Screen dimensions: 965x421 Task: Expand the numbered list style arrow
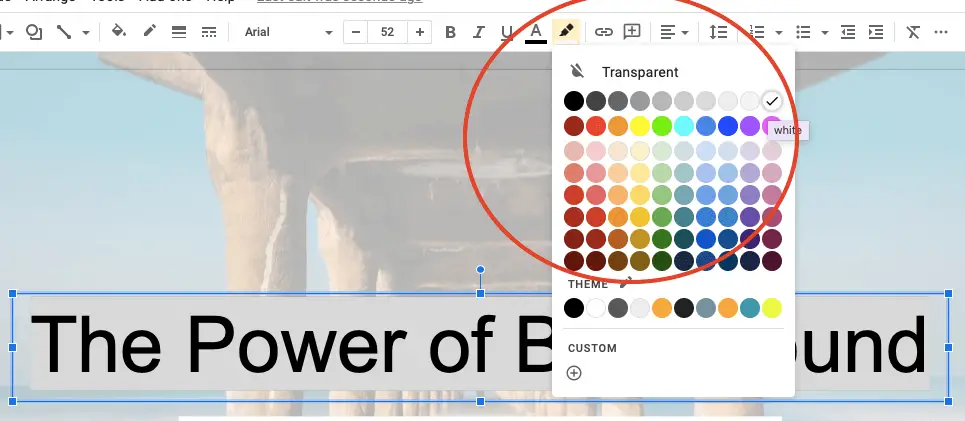click(779, 32)
